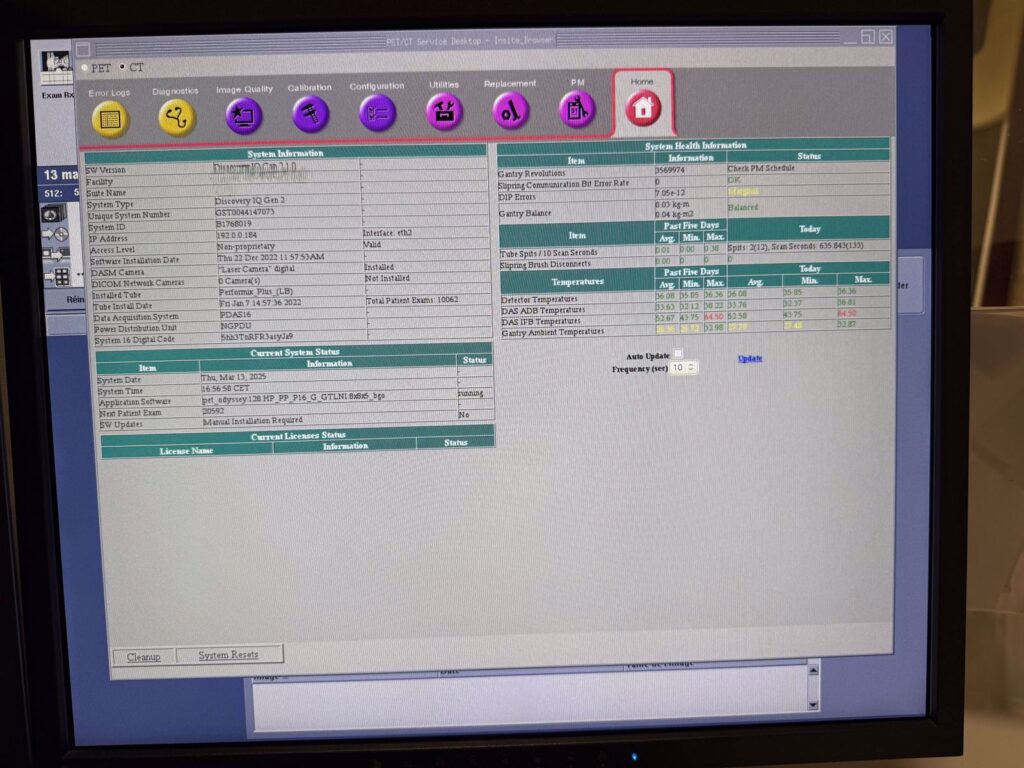Click the 'PDAS16' data acquisition value
Image resolution: width=1024 pixels, height=768 pixels.
point(236,315)
